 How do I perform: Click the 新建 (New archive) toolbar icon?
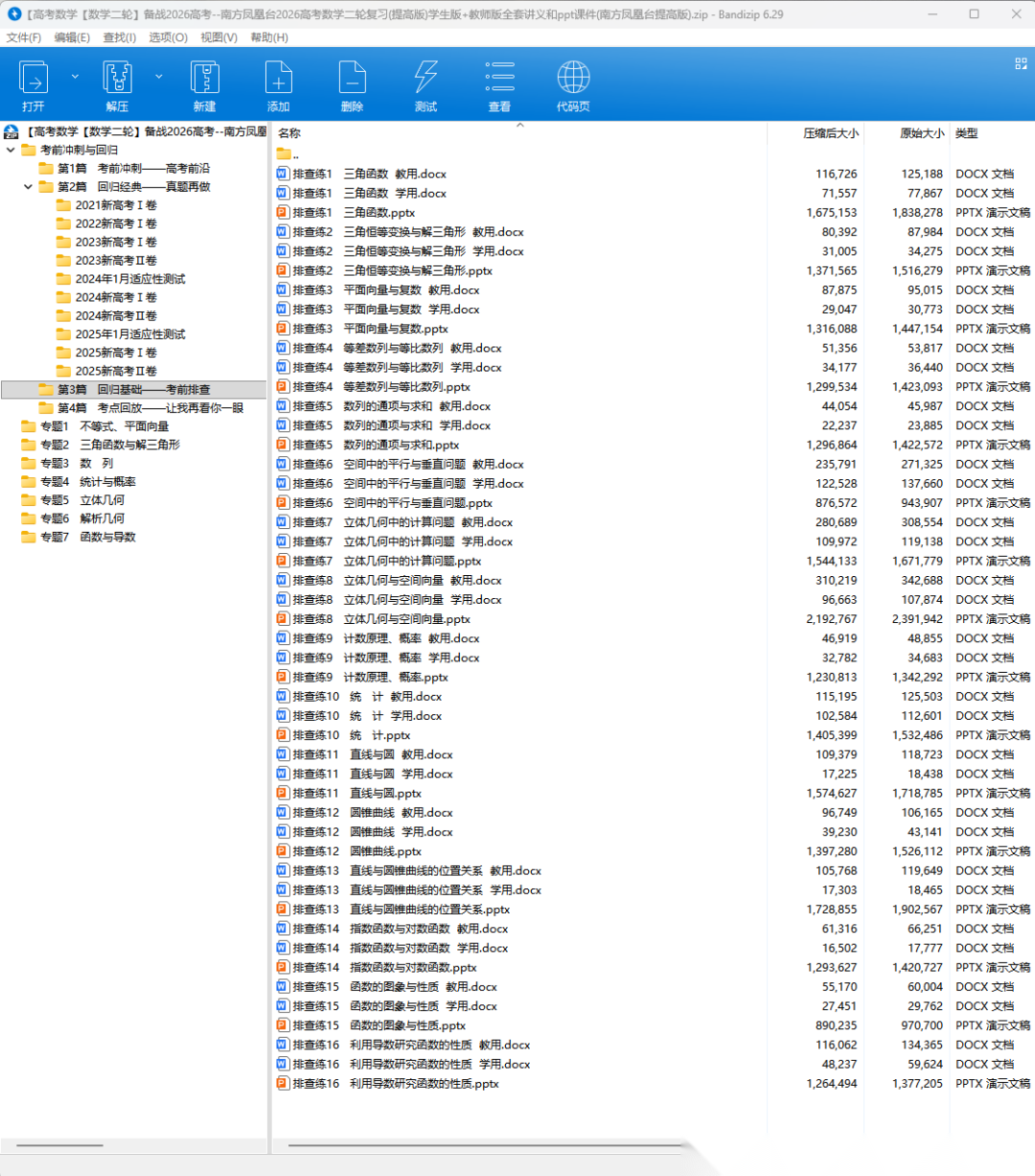pos(204,84)
